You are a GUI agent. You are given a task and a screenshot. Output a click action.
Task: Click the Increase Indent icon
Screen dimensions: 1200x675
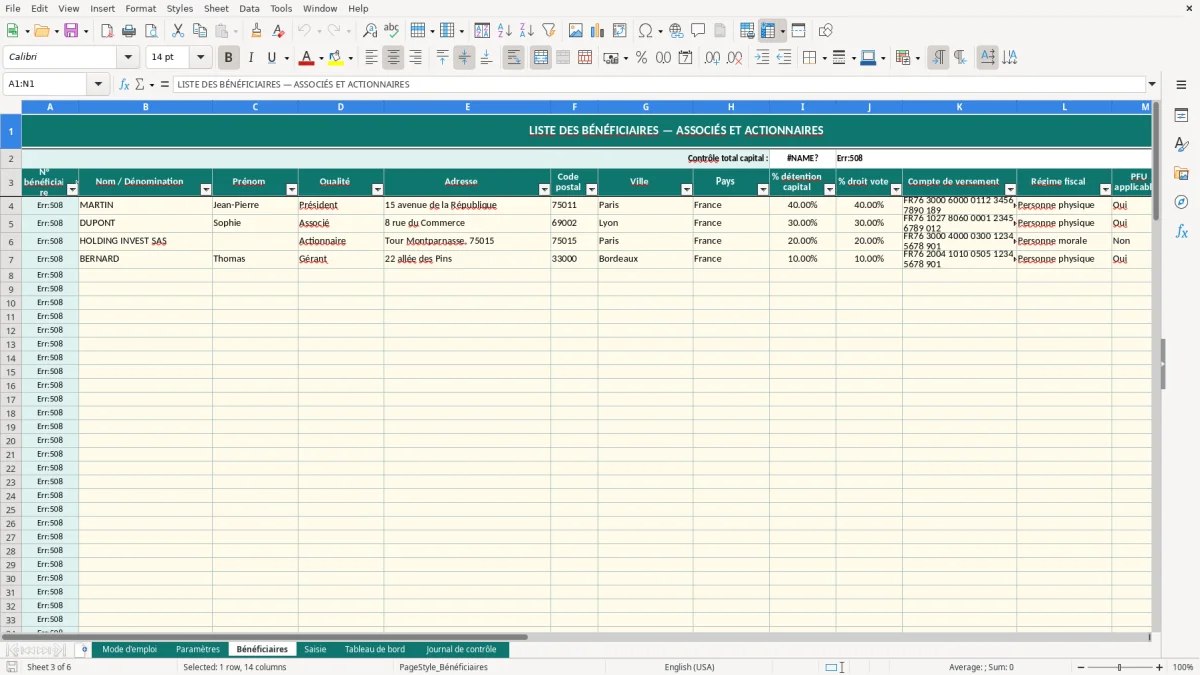click(762, 58)
